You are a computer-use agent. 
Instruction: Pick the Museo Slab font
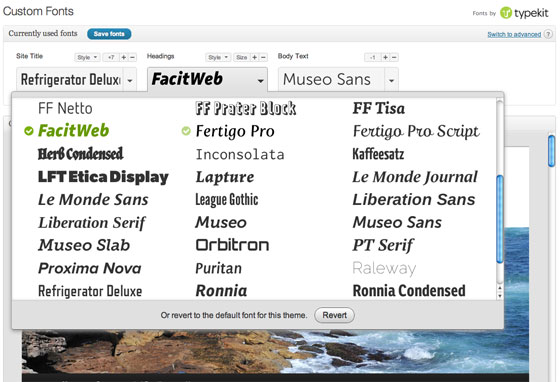84,245
